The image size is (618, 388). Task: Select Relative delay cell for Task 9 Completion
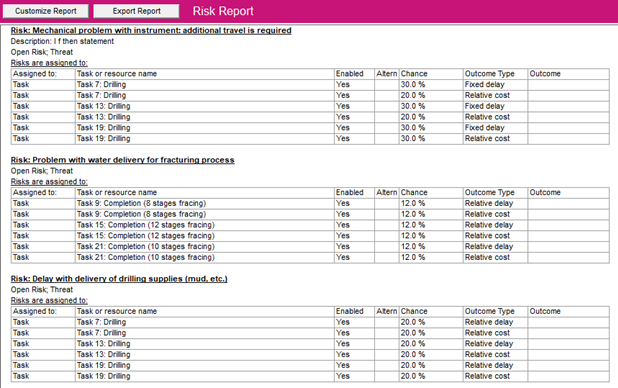(495, 203)
